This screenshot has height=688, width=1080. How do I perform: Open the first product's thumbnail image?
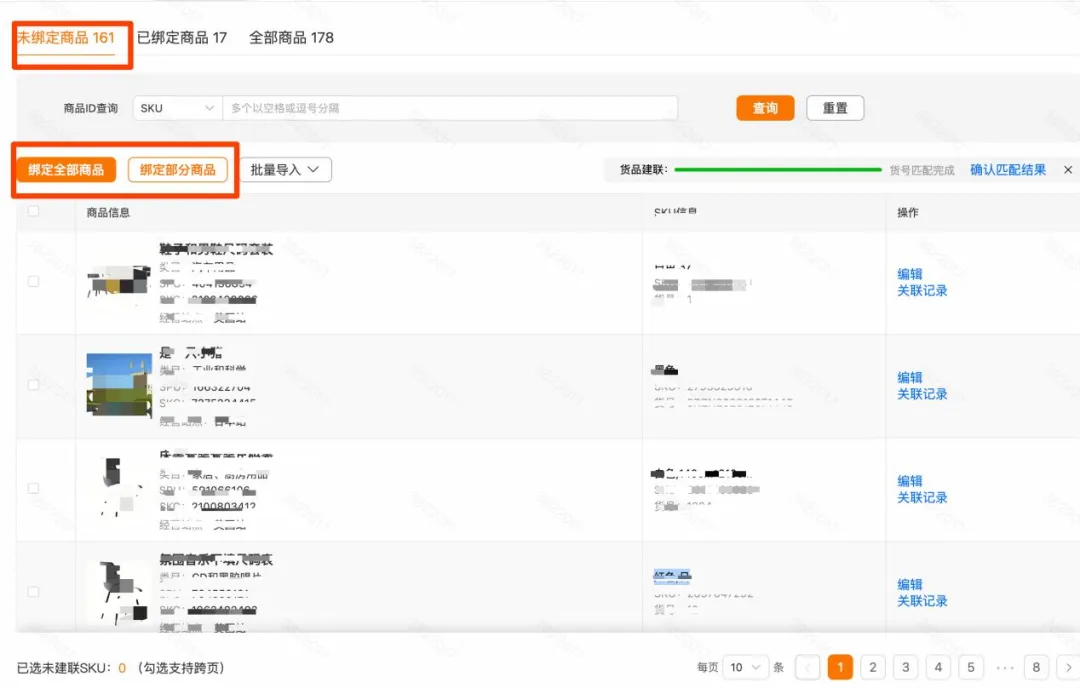pyautogui.click(x=119, y=282)
